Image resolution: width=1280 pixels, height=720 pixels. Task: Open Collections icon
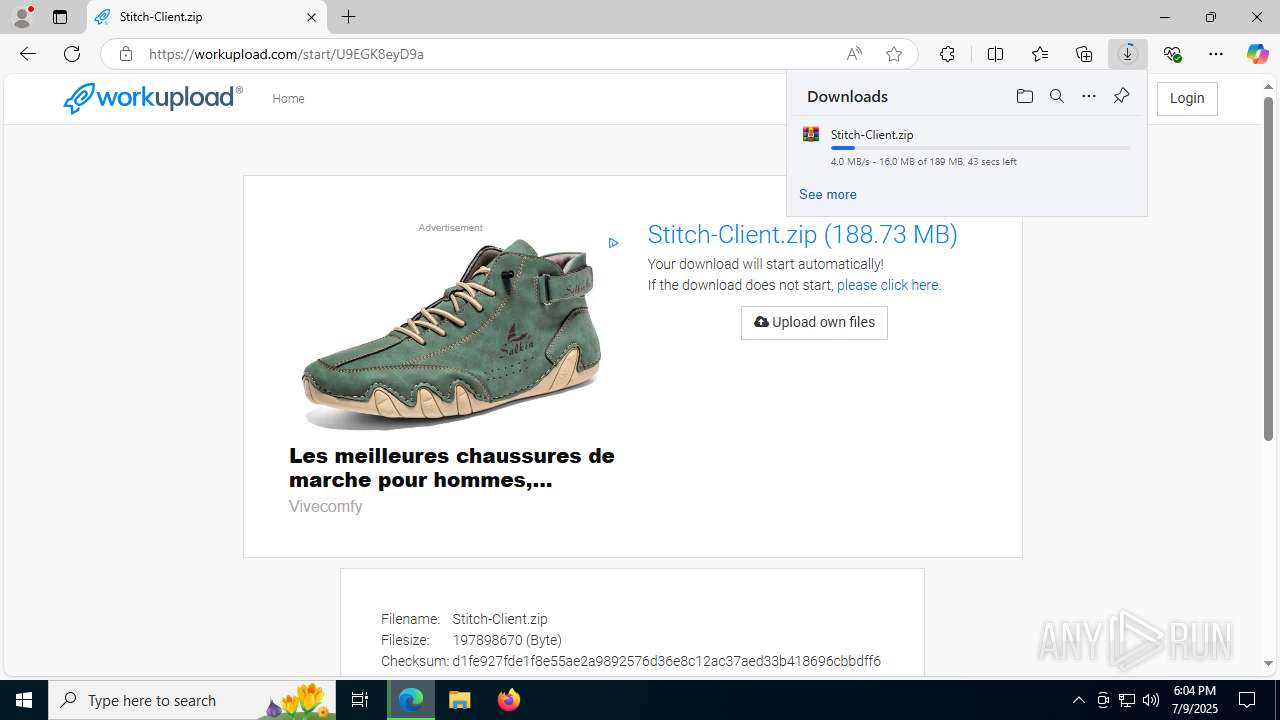click(x=1084, y=54)
